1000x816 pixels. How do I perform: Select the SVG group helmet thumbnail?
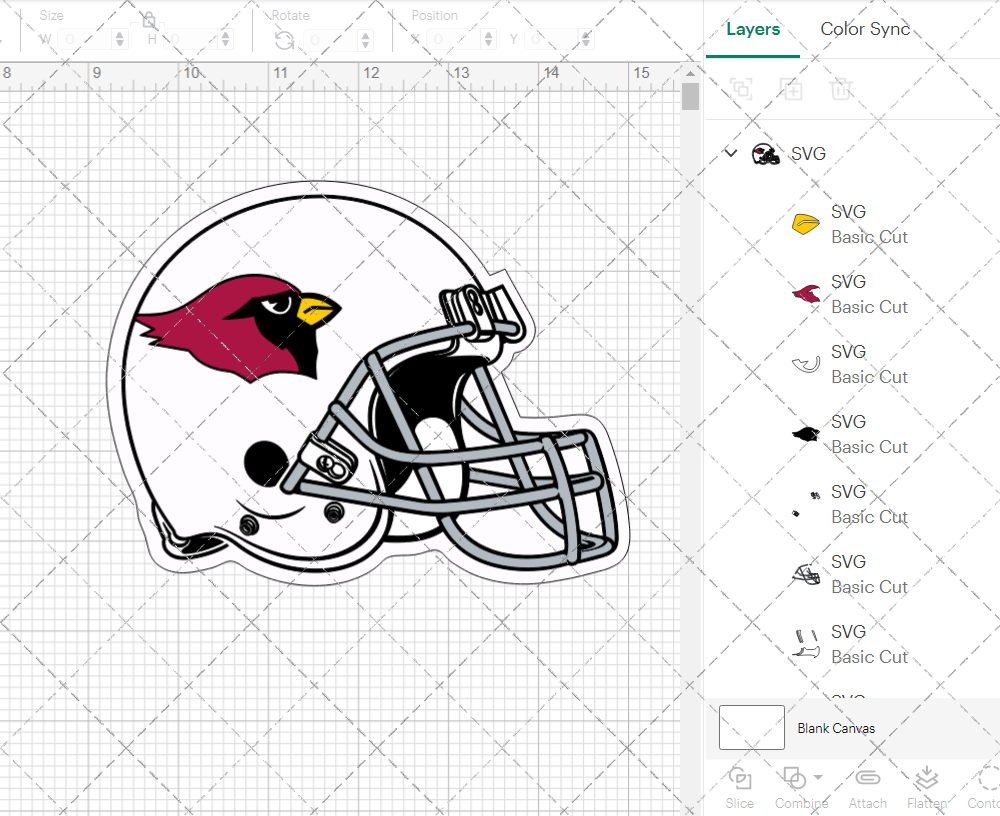(765, 154)
